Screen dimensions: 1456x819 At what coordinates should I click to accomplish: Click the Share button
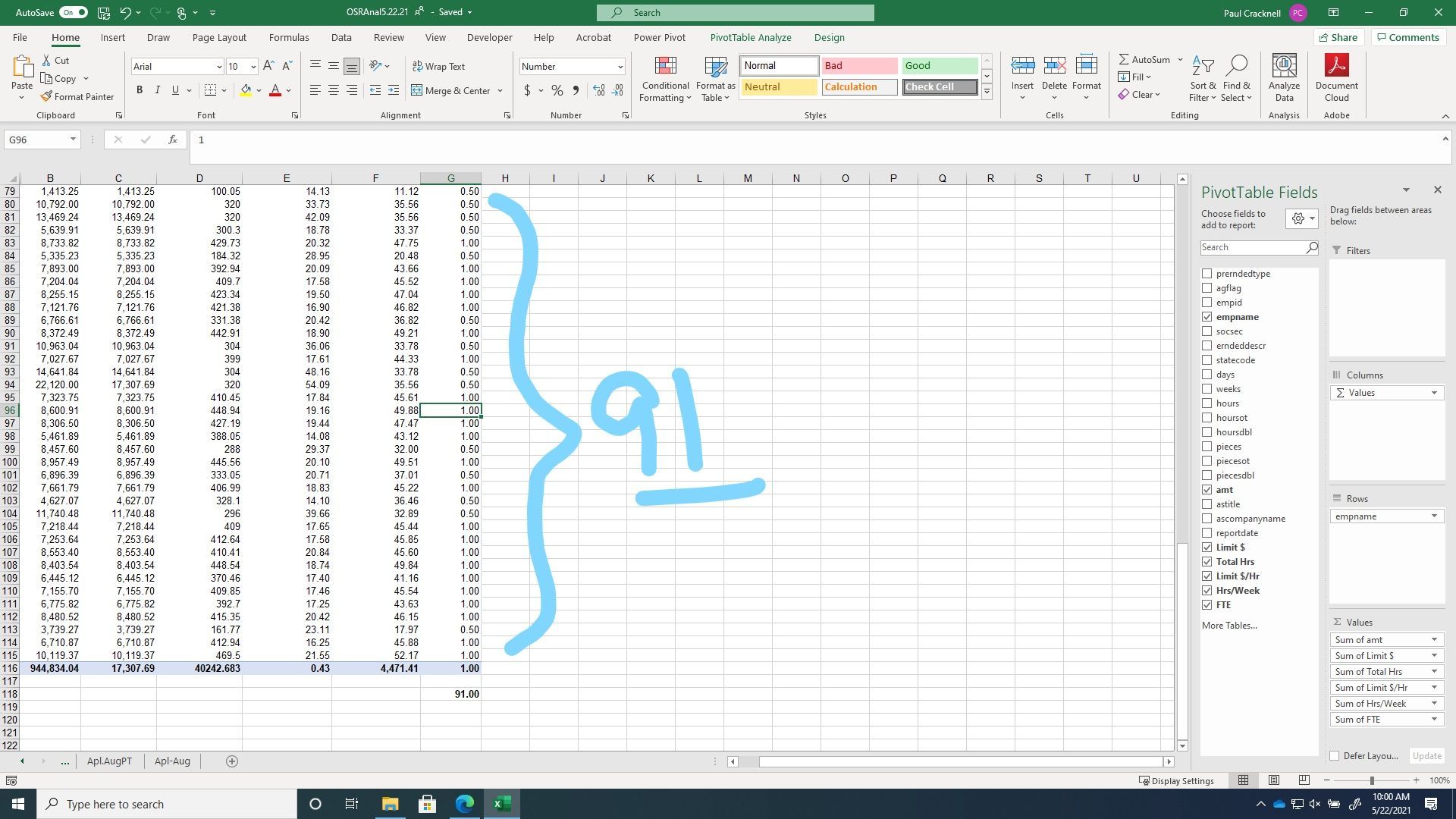[x=1338, y=37]
